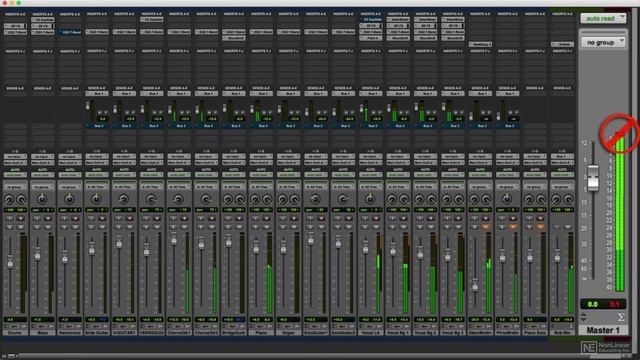Screen dimensions: 640x360
Task: Select the Harmonica track name
Action: click(70, 333)
